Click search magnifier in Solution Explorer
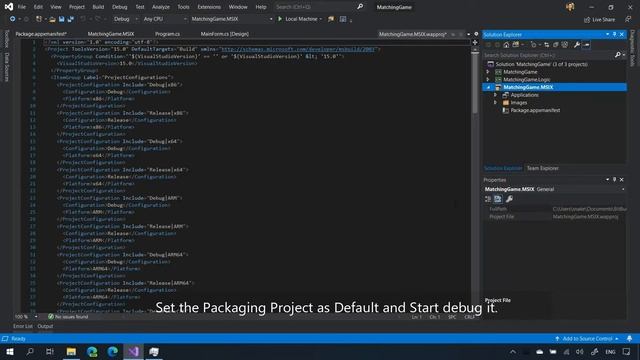This screenshot has width=640, height=360. 618,55
